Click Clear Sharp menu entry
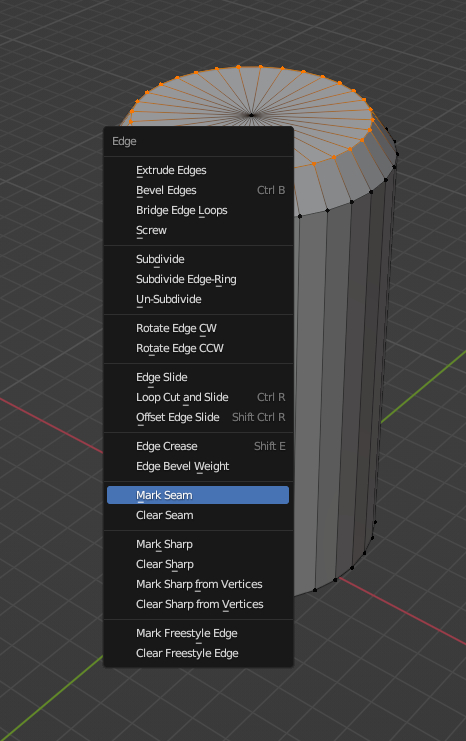The width and height of the screenshot is (466, 741). click(198, 564)
